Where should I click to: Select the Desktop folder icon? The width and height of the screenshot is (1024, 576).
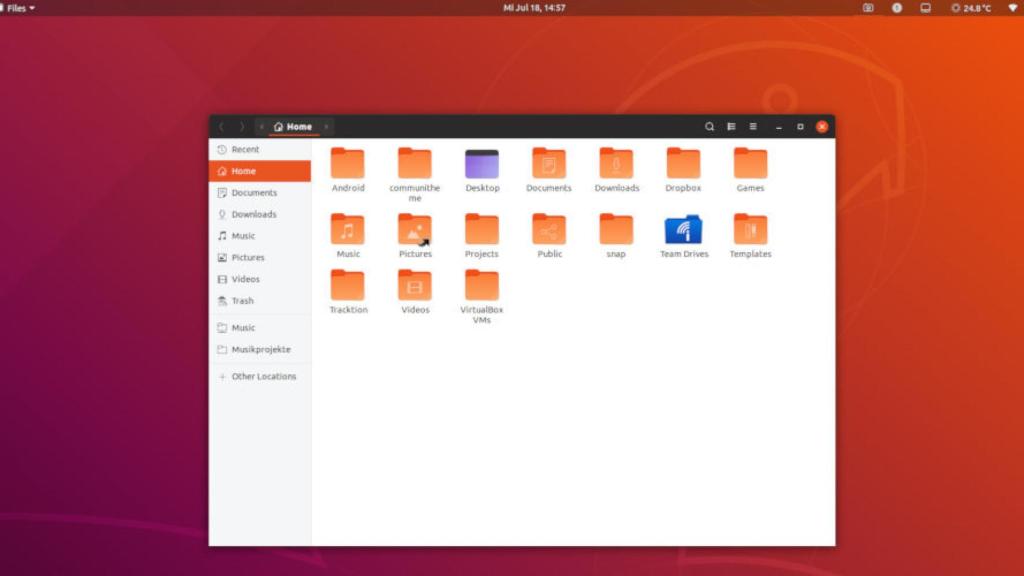click(x=482, y=163)
